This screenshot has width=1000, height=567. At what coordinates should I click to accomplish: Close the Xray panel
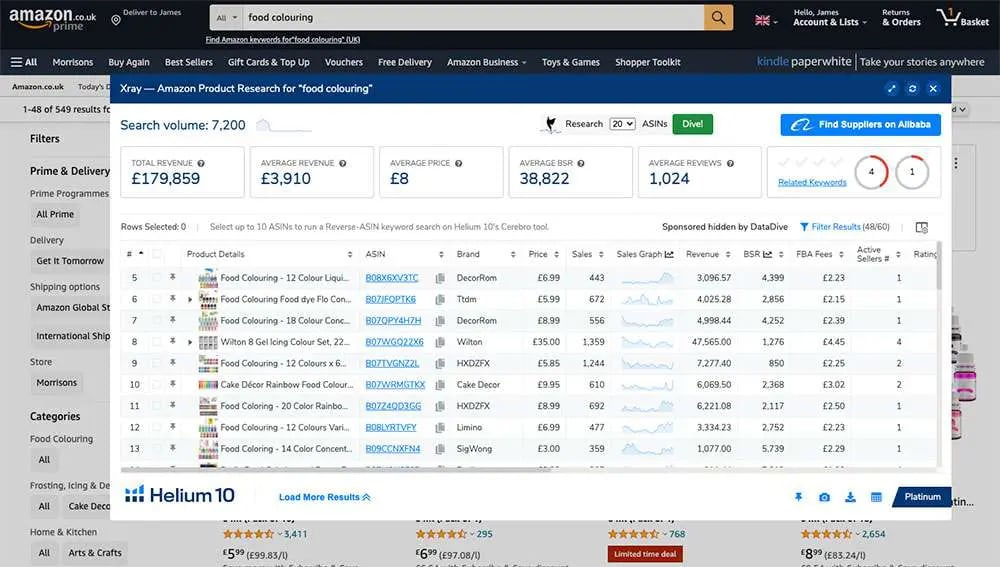tap(933, 89)
